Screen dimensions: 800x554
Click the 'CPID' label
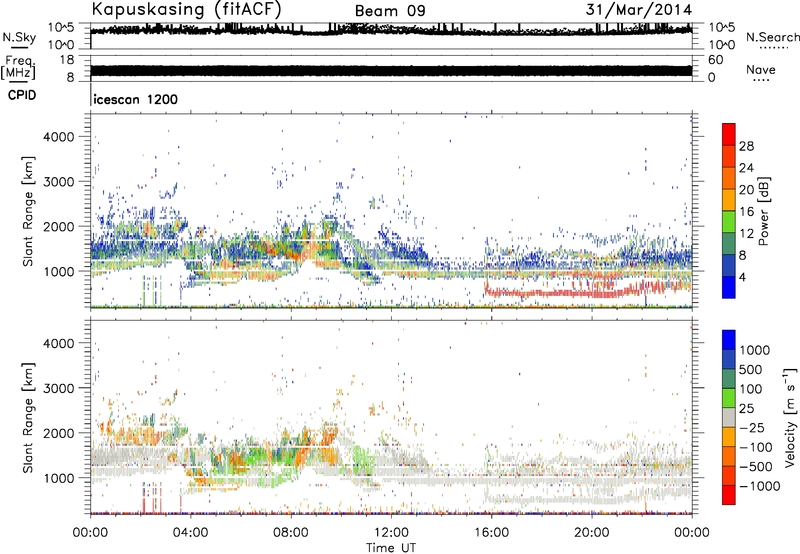pos(22,95)
